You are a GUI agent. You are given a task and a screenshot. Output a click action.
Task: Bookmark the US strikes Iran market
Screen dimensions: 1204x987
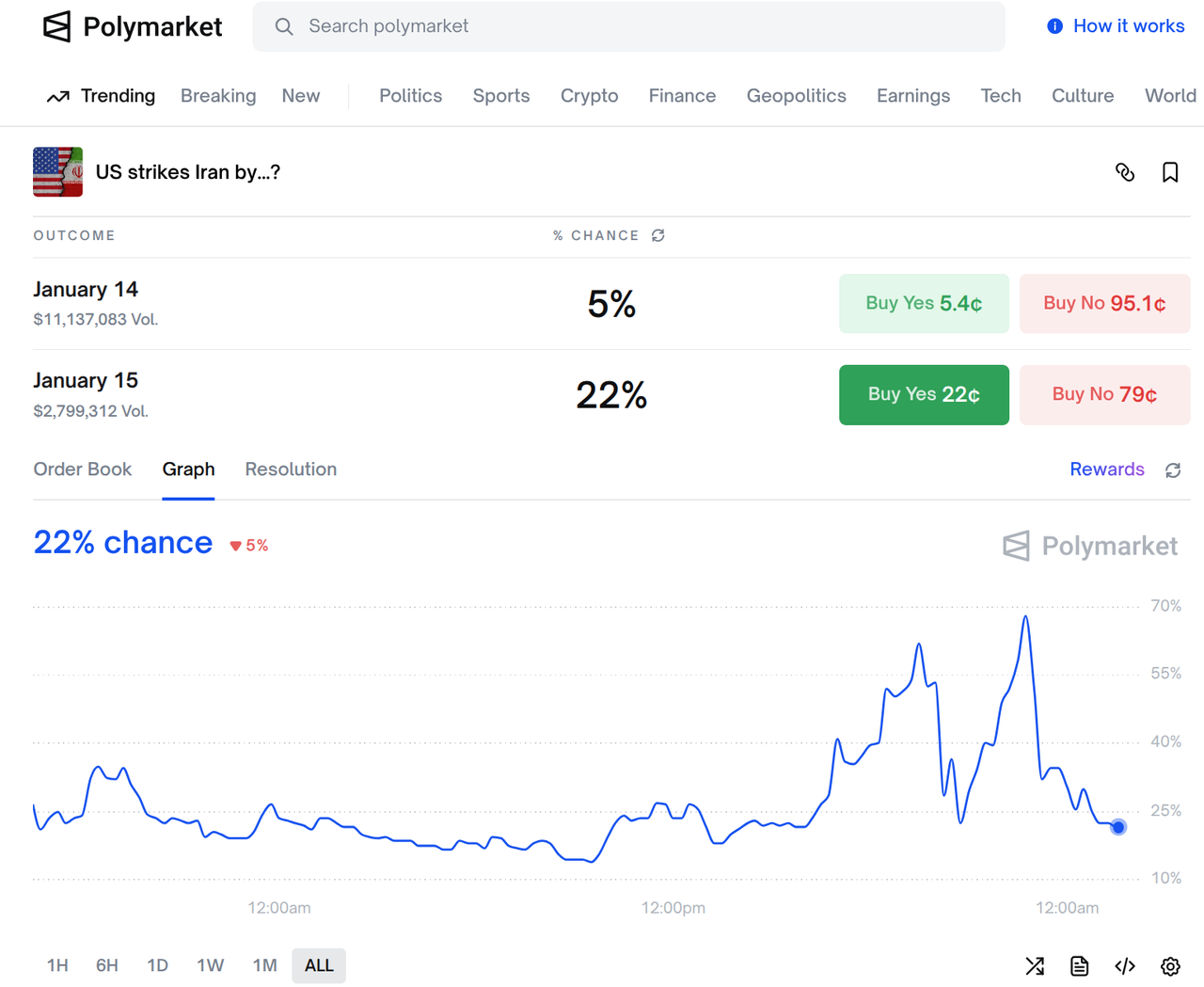pyautogui.click(x=1170, y=172)
